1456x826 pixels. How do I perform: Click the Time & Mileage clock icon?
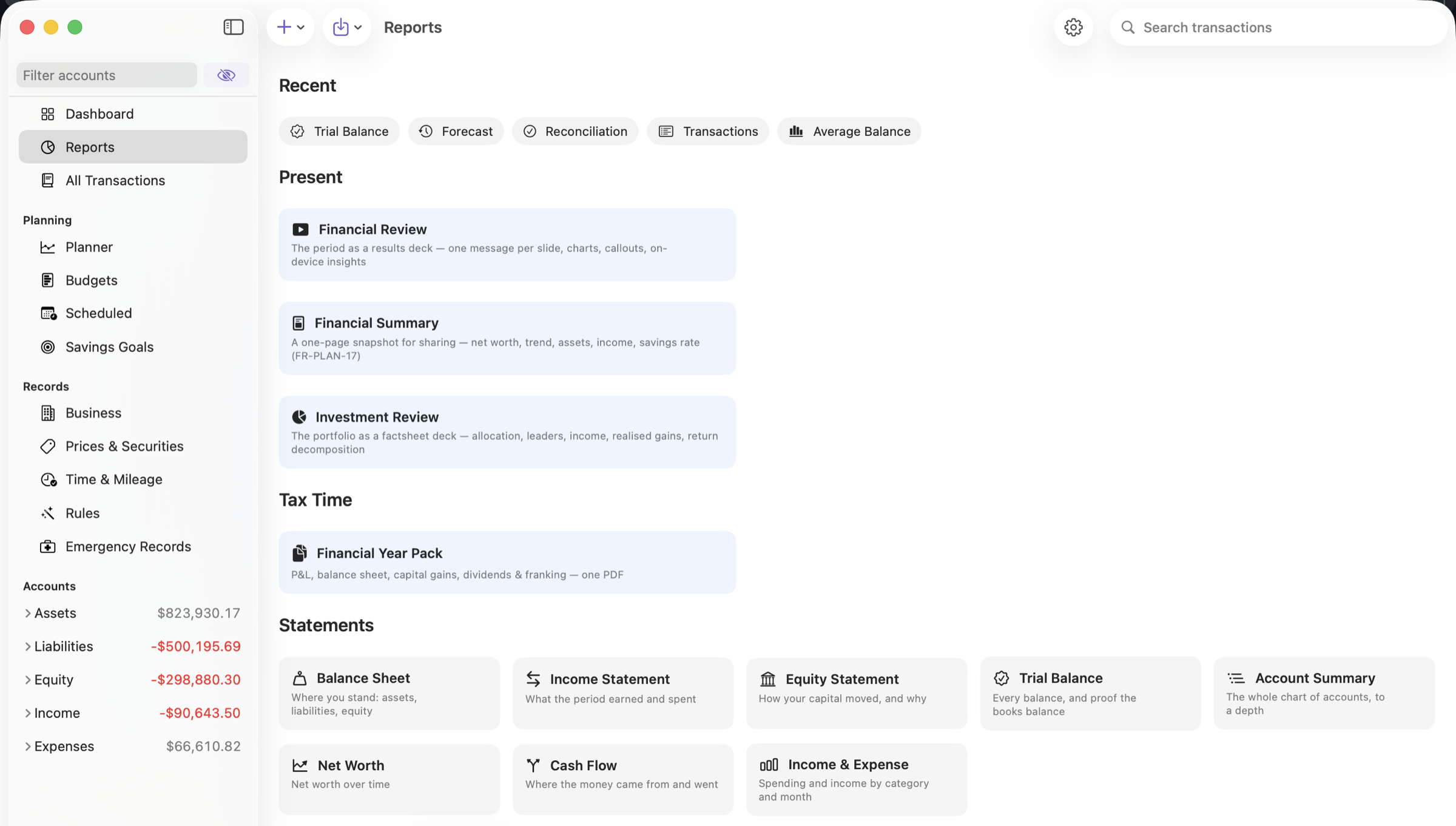click(49, 480)
